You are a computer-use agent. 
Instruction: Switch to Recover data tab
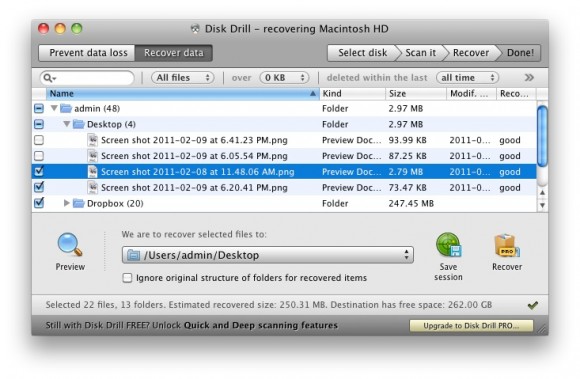pyautogui.click(x=173, y=53)
